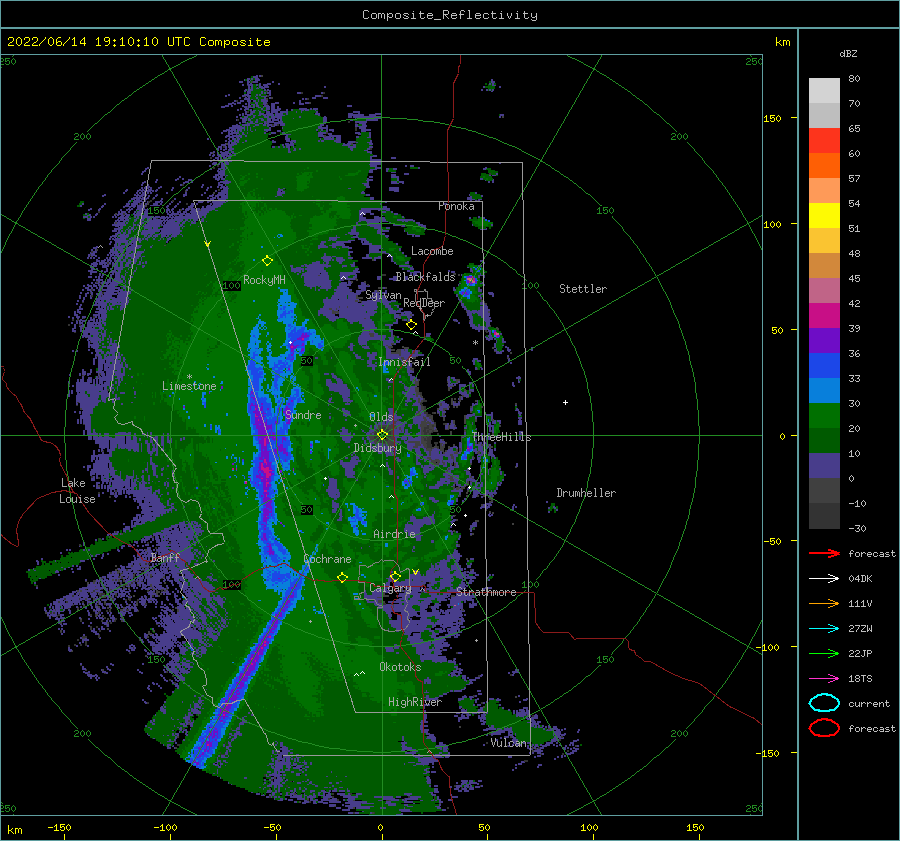Click the Calgary city label

coord(390,588)
